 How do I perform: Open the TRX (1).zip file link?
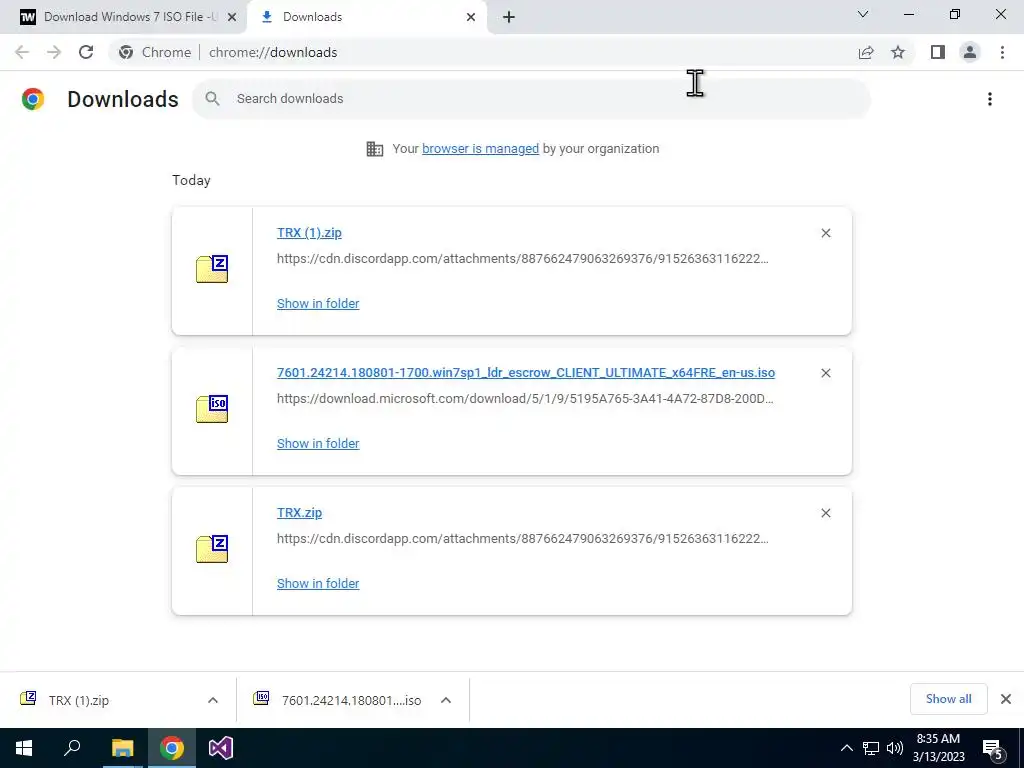(309, 233)
